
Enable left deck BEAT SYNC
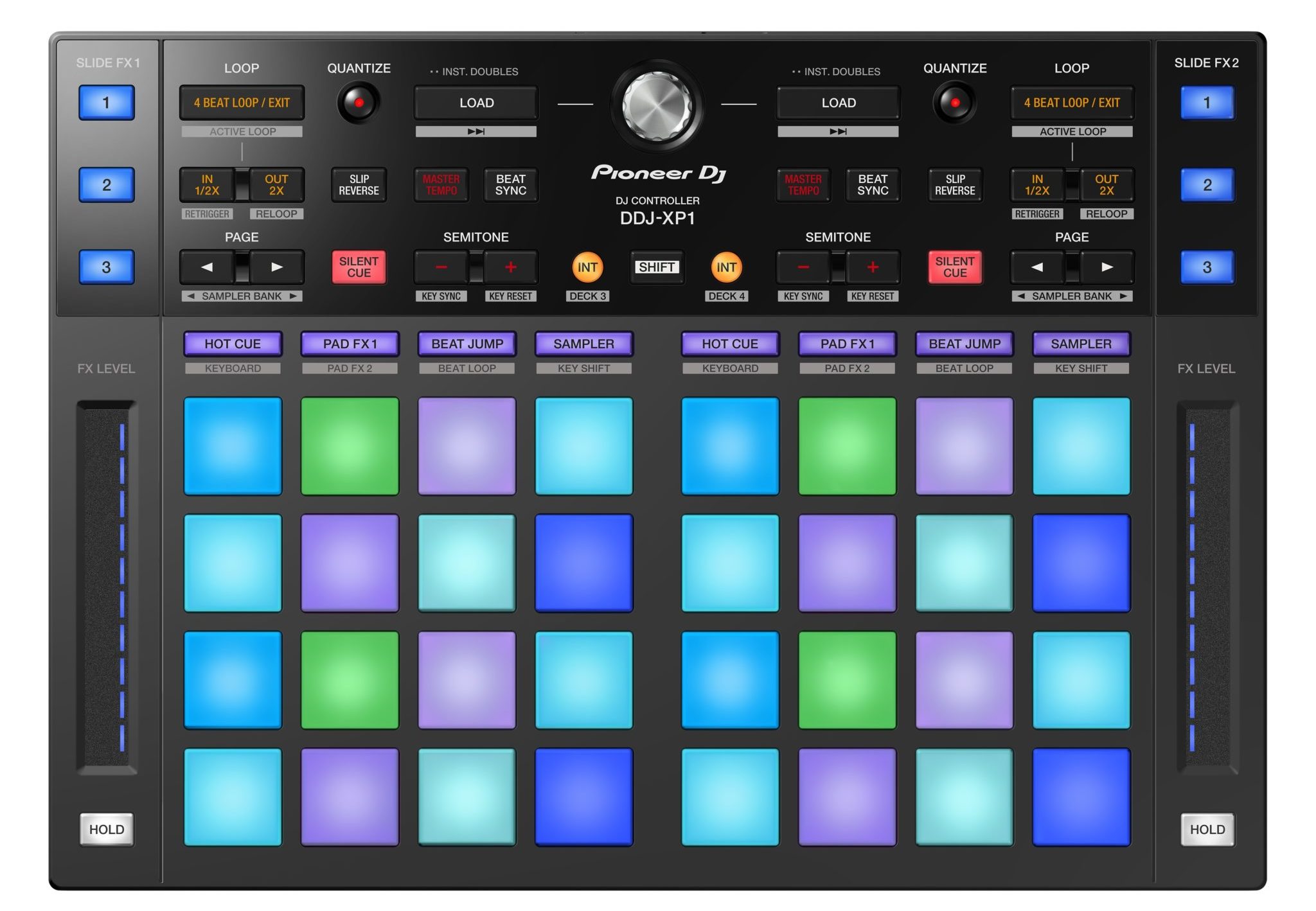510,185
